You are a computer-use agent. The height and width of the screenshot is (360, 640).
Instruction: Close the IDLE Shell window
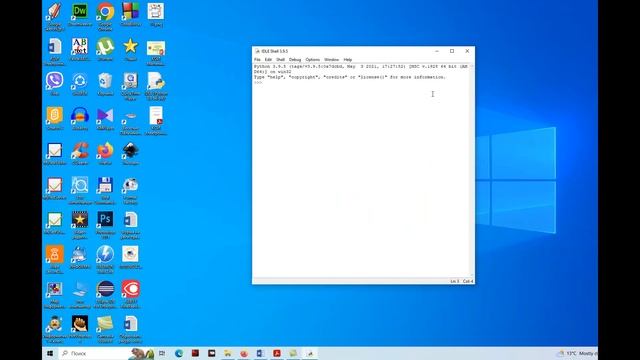(x=467, y=51)
